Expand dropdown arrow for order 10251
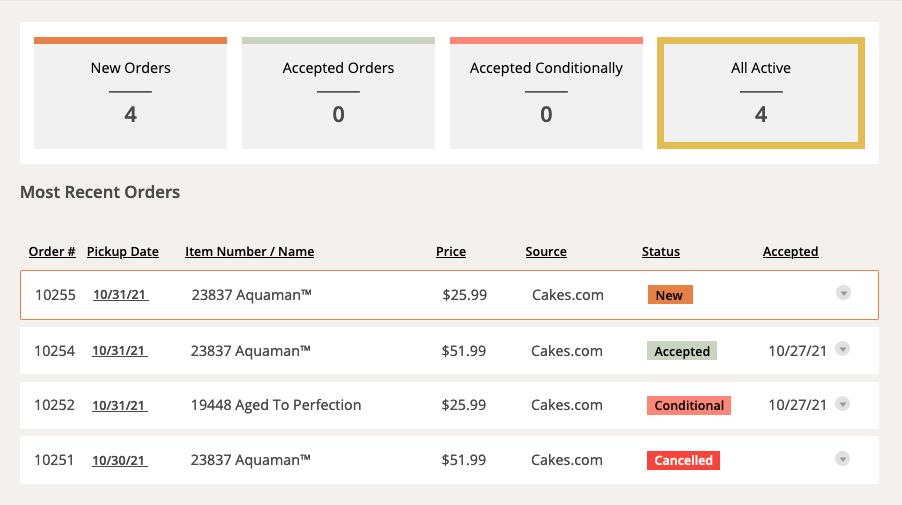The image size is (902, 505). tap(843, 459)
